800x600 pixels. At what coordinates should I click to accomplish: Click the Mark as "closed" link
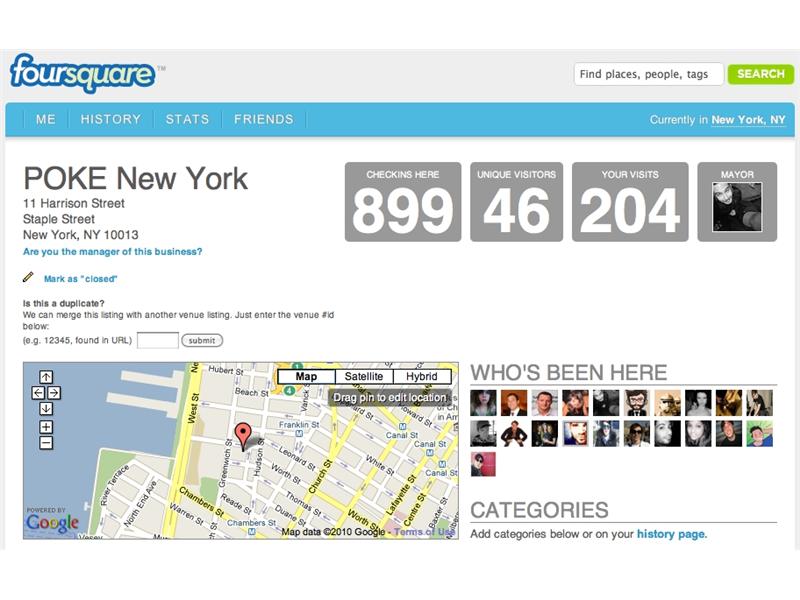click(81, 278)
